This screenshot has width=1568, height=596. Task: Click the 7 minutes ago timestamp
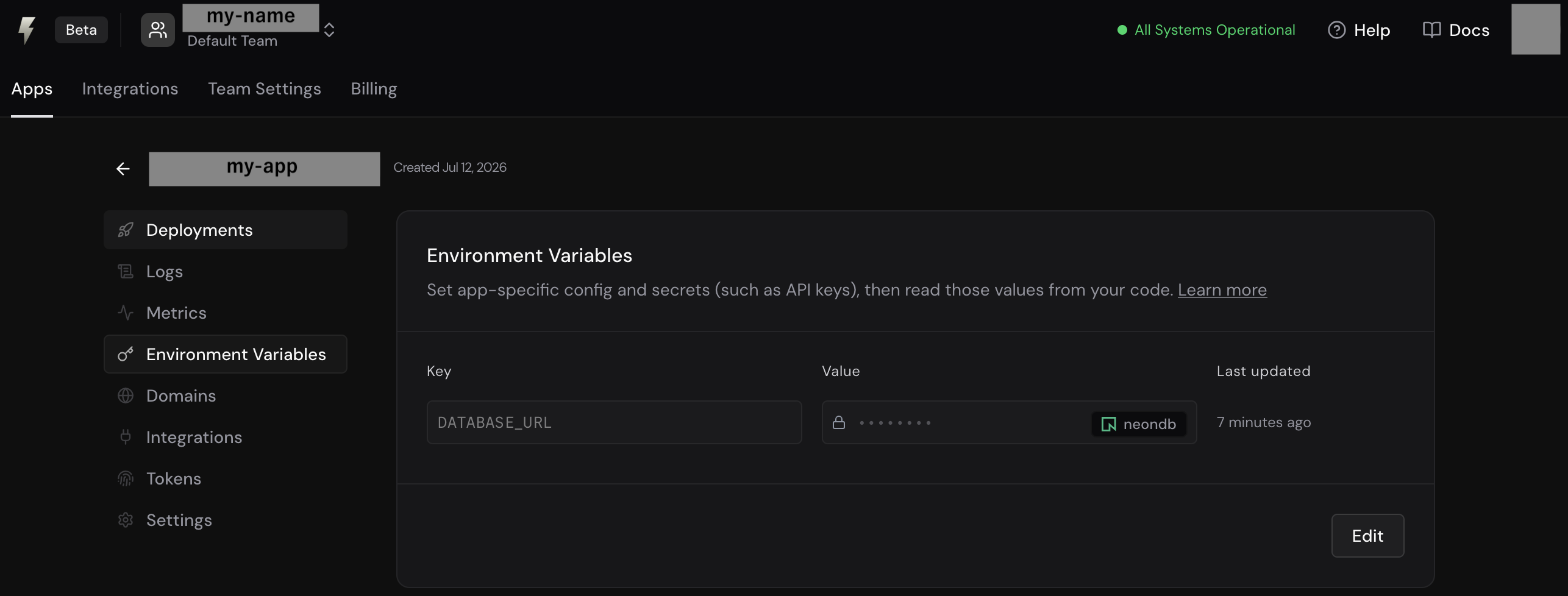(x=1263, y=422)
